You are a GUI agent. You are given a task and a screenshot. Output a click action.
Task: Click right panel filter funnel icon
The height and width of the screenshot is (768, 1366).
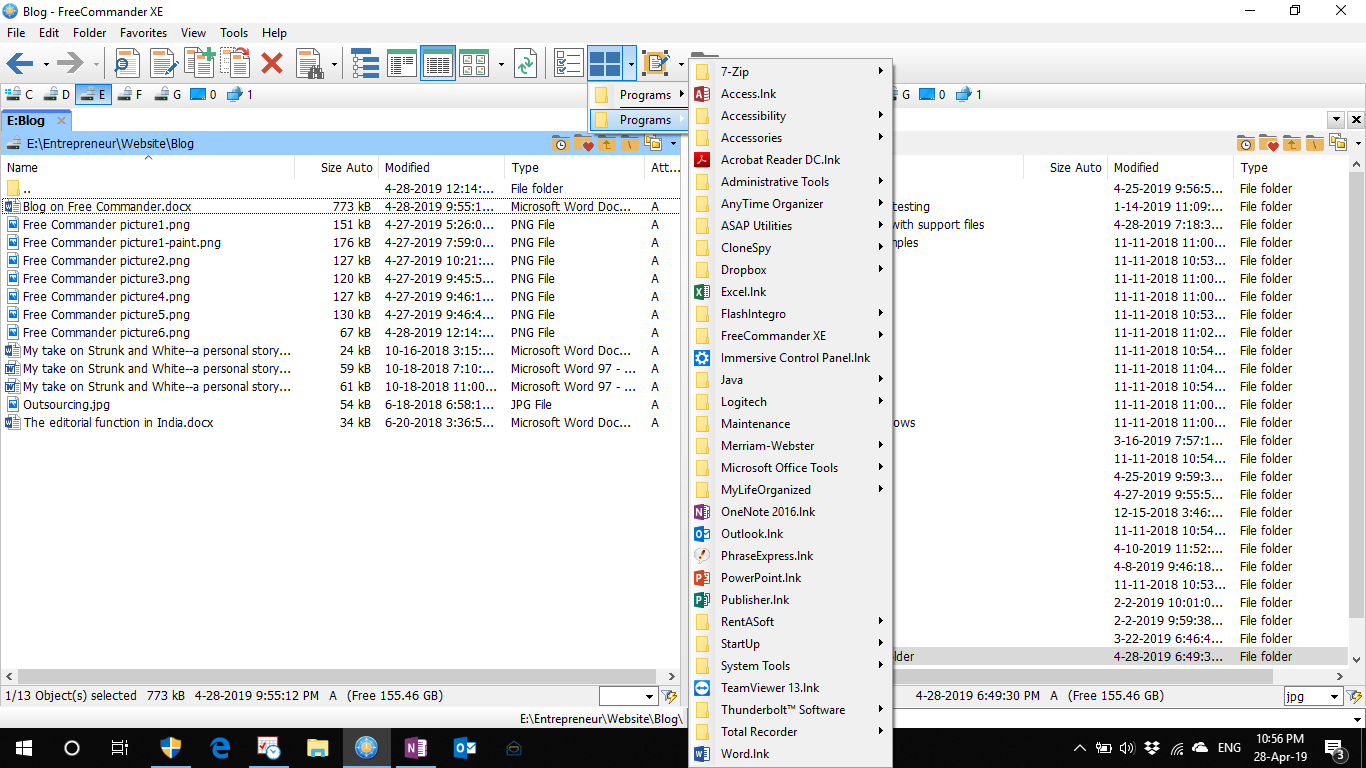1354,696
